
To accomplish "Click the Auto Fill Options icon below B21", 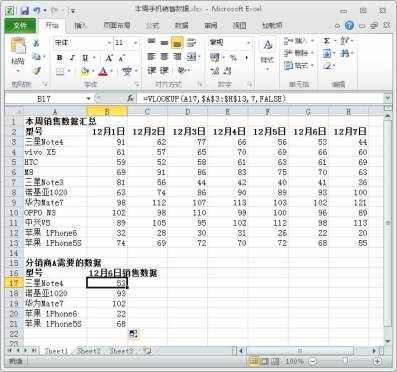I will point(133,333).
